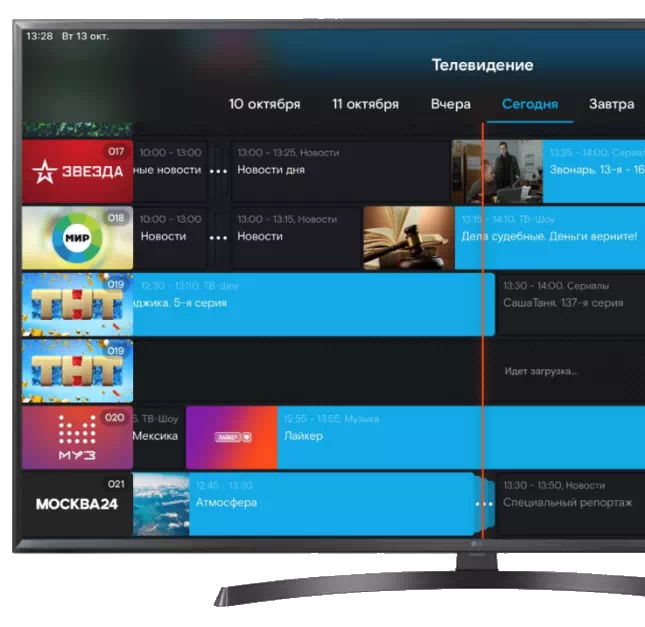Click the ТНТ logo beside the СашаТаня row
This screenshot has width=645, height=627.
click(77, 304)
